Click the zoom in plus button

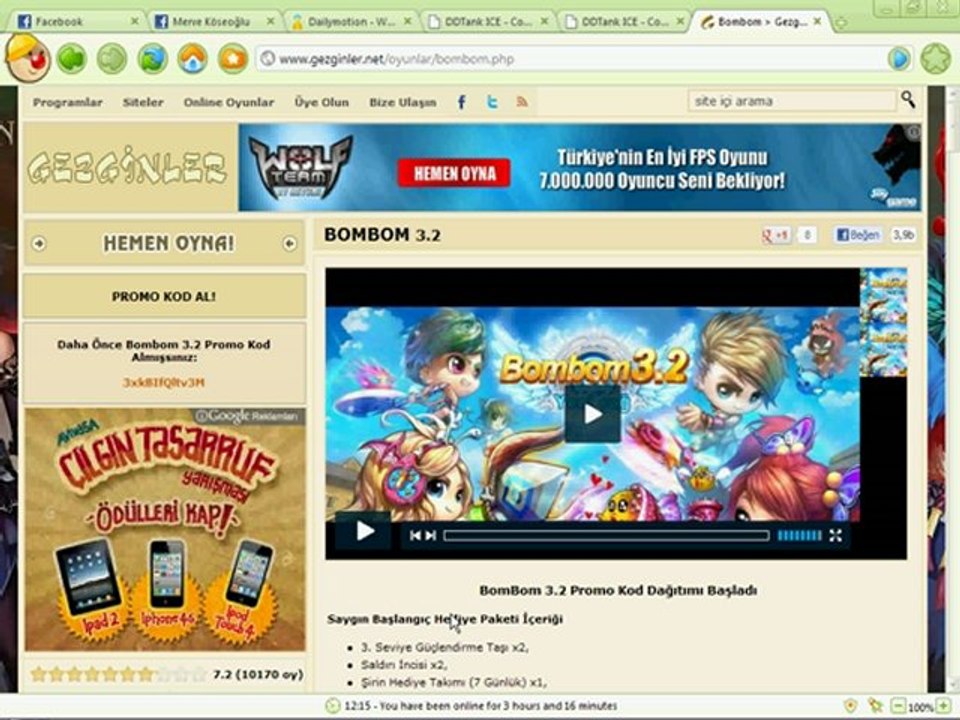pos(945,707)
